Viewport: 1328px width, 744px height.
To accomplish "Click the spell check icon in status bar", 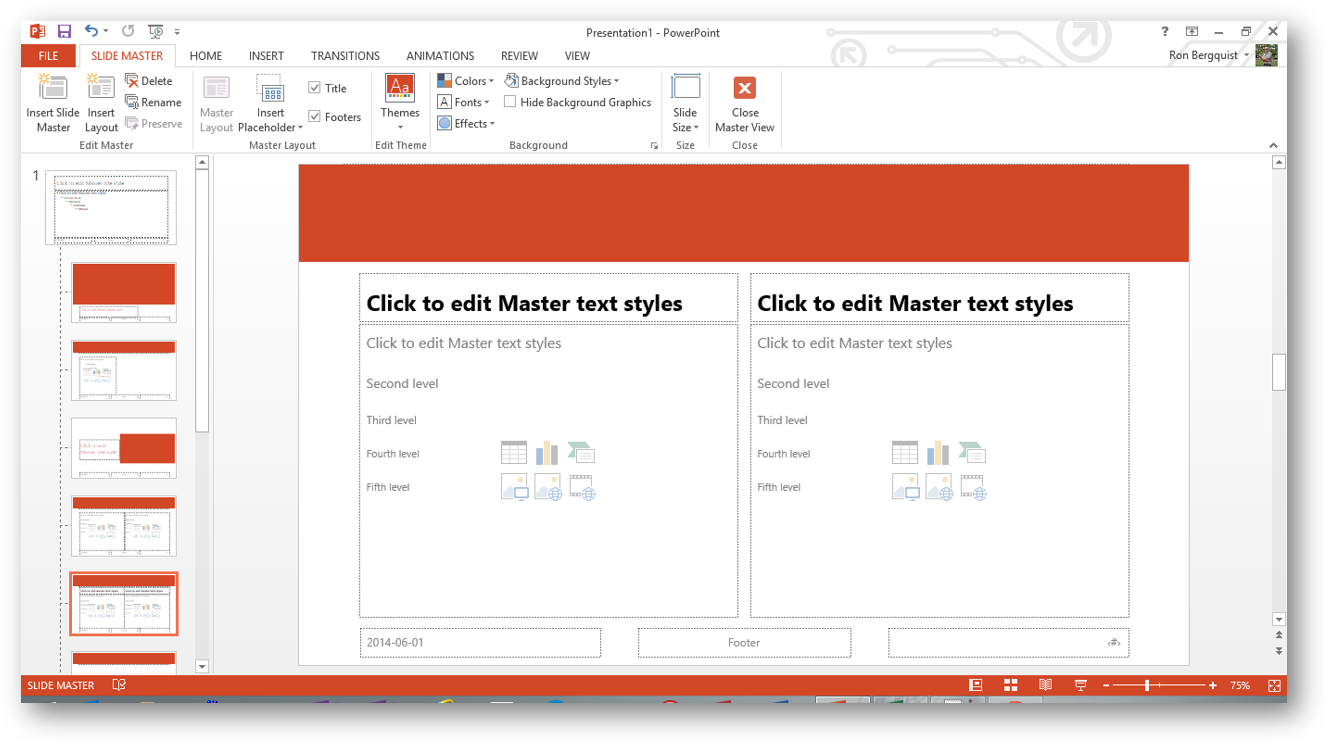I will pyautogui.click(x=119, y=685).
